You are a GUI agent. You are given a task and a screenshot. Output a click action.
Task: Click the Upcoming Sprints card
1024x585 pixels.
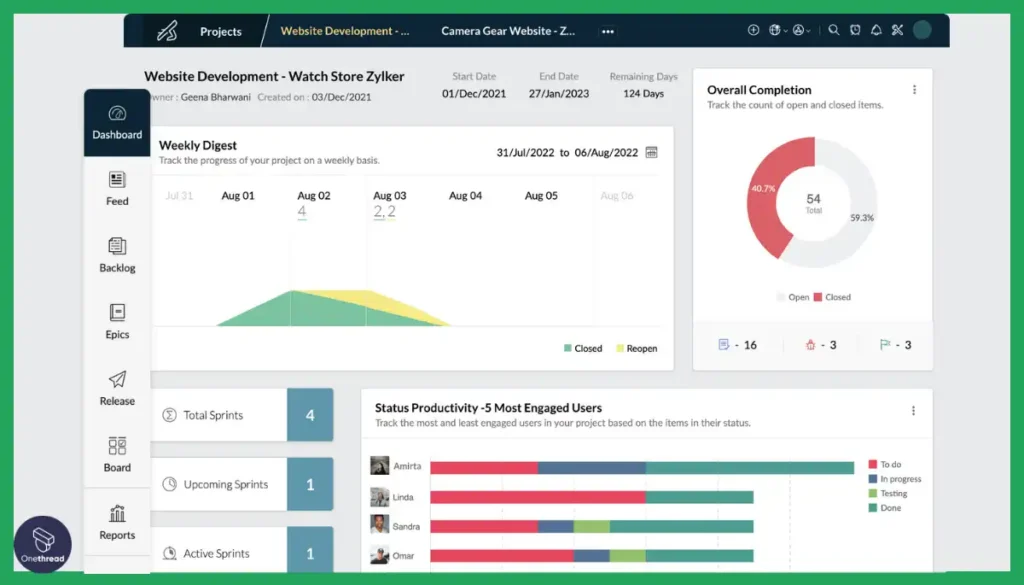pos(242,484)
